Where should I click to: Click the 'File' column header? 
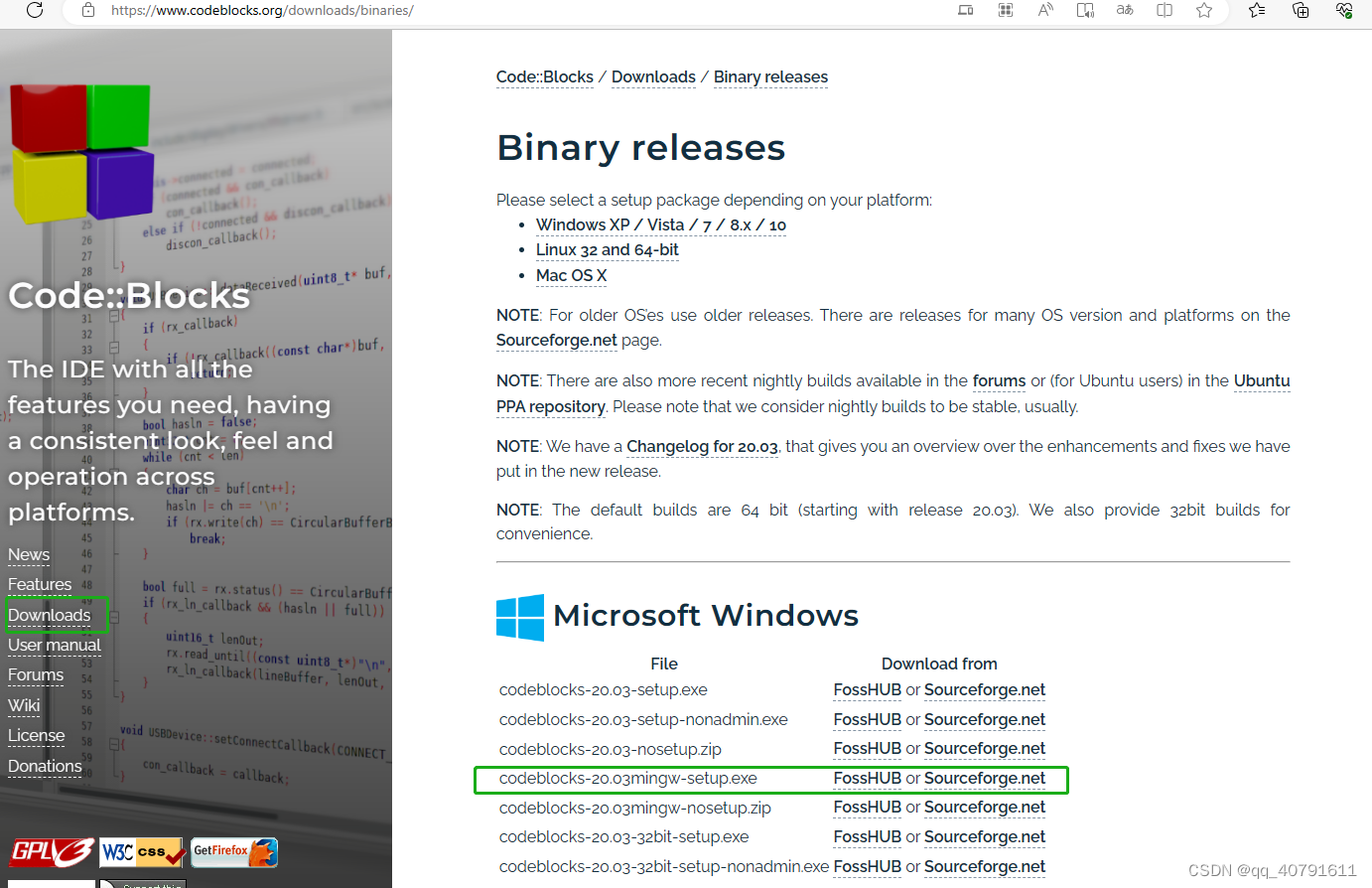[x=664, y=664]
